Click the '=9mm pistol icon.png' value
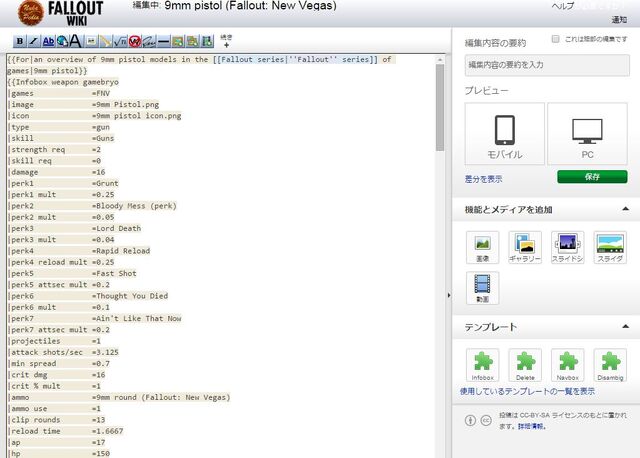The height and width of the screenshot is (458, 640). click(136, 116)
